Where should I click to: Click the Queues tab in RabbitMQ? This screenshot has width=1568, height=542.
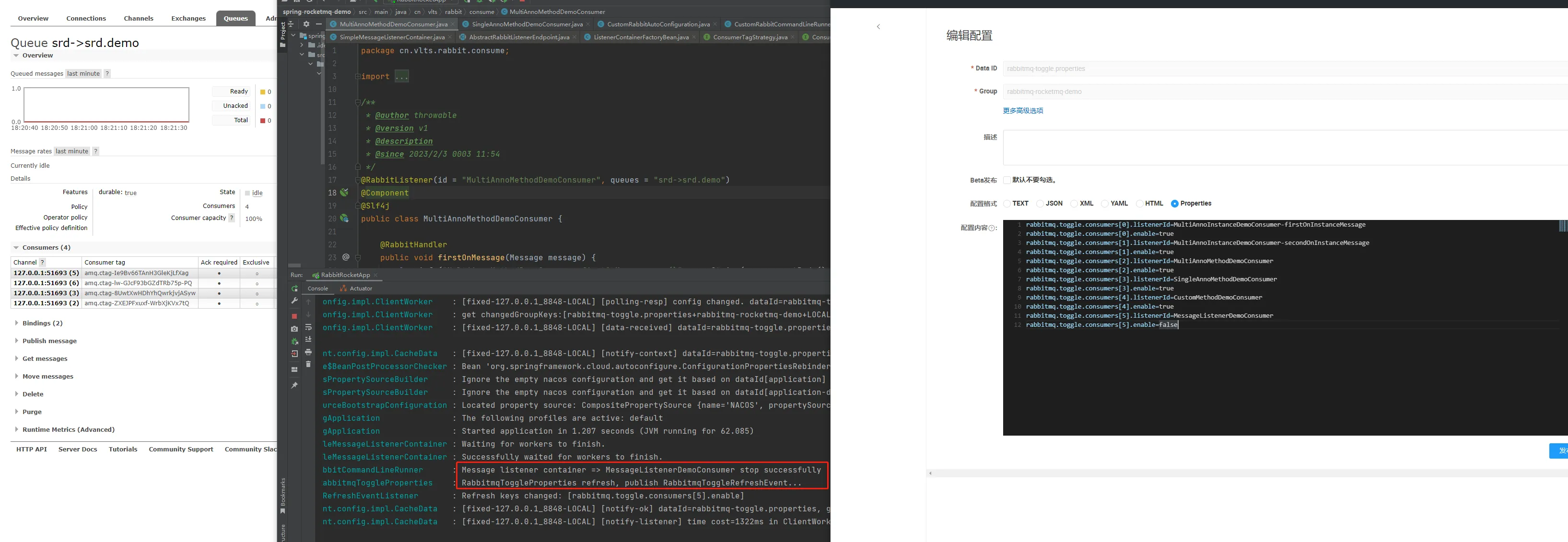(233, 17)
